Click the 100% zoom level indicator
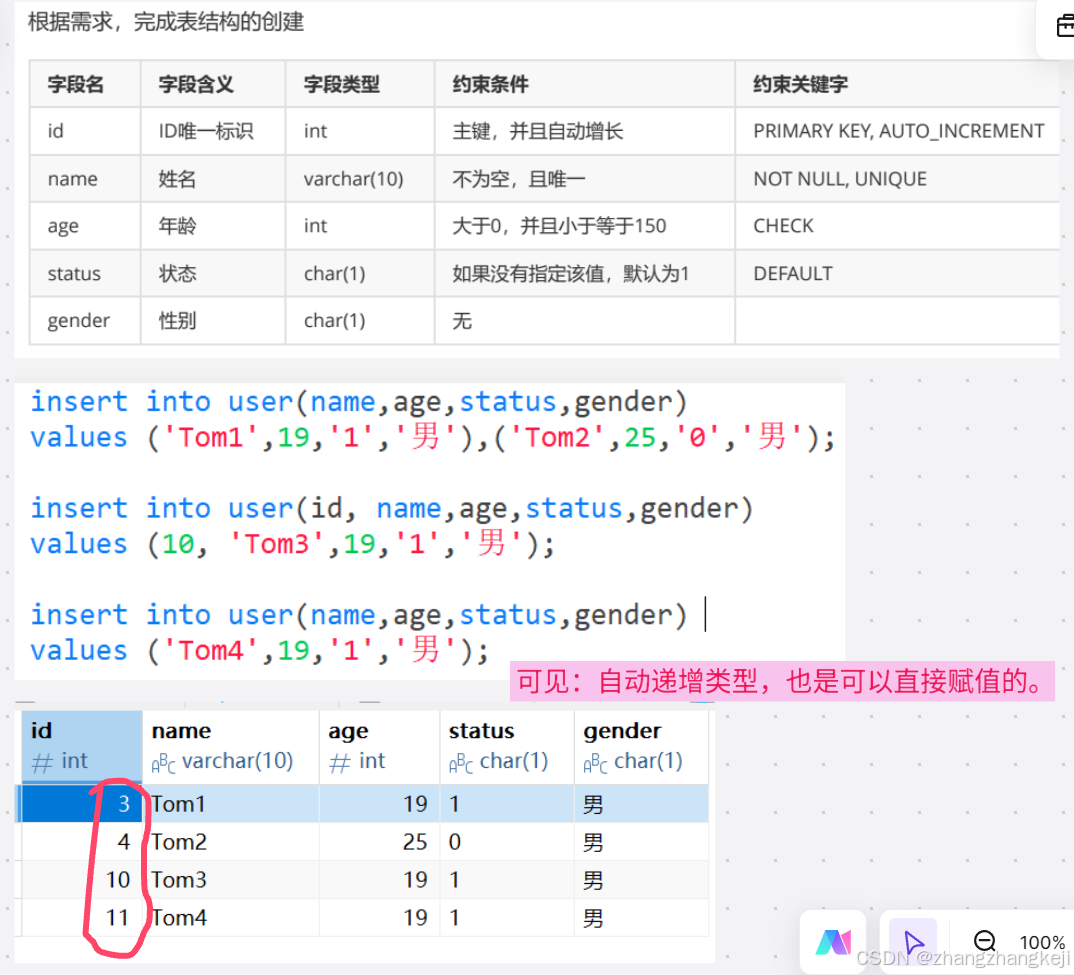This screenshot has height=975, width=1074. 1042,943
